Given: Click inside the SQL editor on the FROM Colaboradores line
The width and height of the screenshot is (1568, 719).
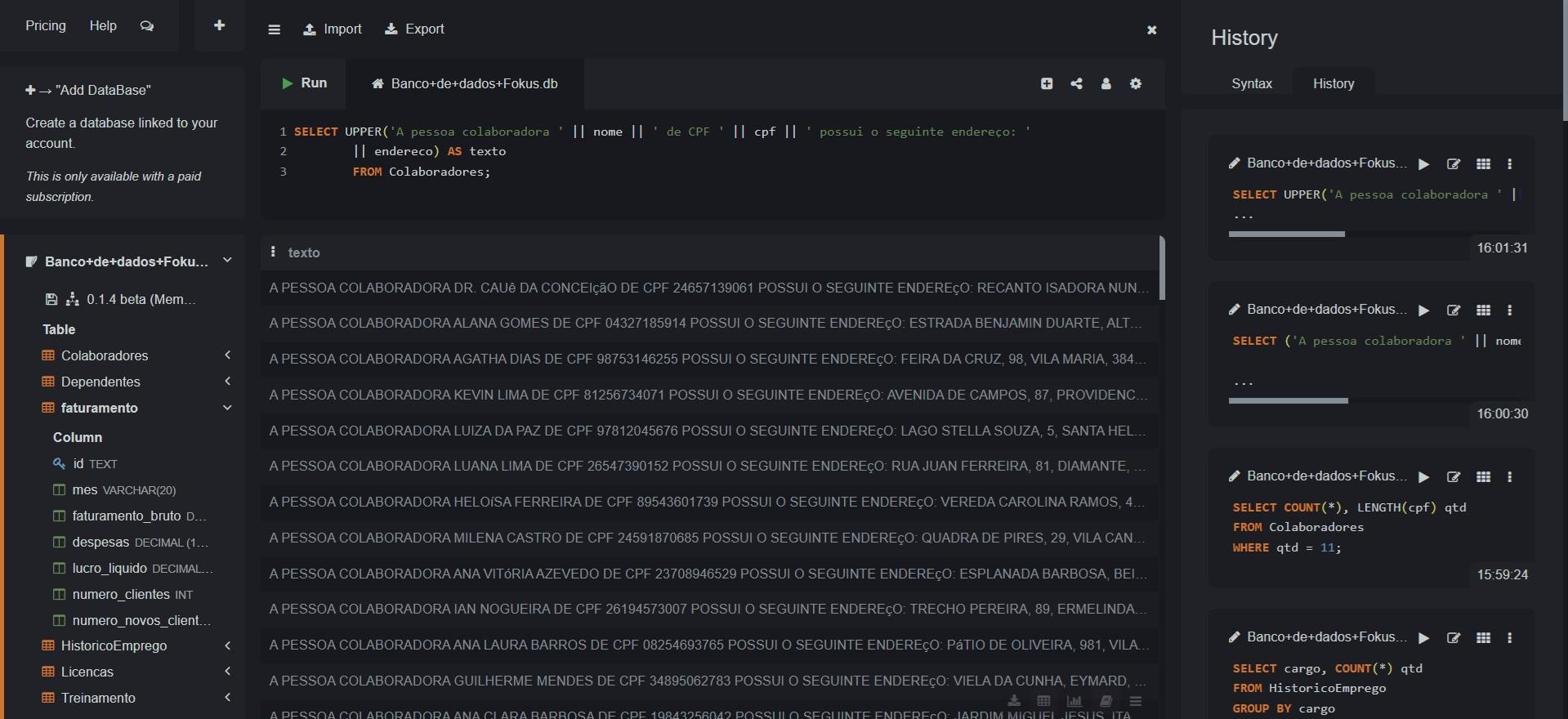Looking at the screenshot, I should tap(421, 172).
